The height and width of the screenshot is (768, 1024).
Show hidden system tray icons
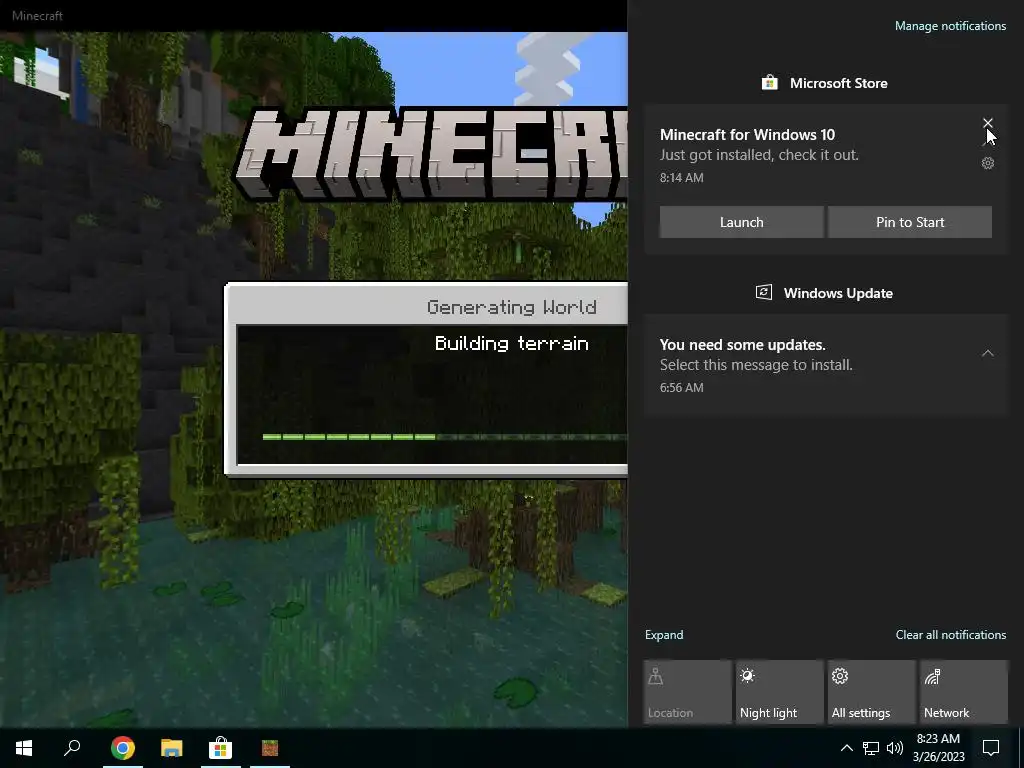[846, 748]
